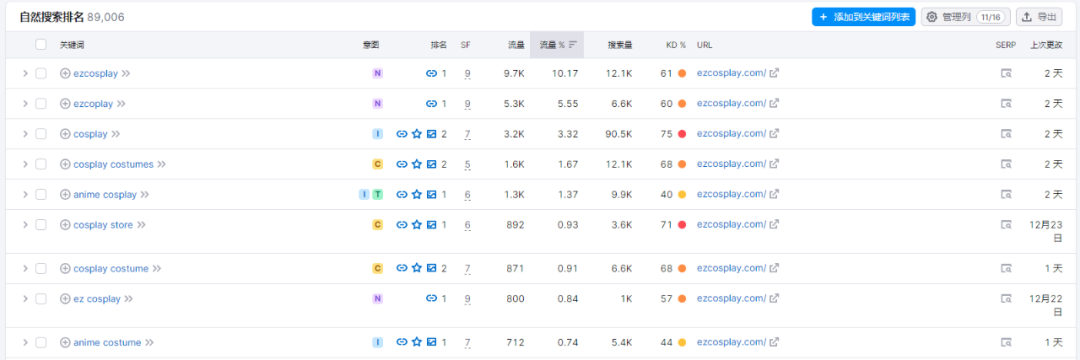Check the cosplay costumes row checkbox
Screen dimensions: 1080x360
[x=41, y=164]
